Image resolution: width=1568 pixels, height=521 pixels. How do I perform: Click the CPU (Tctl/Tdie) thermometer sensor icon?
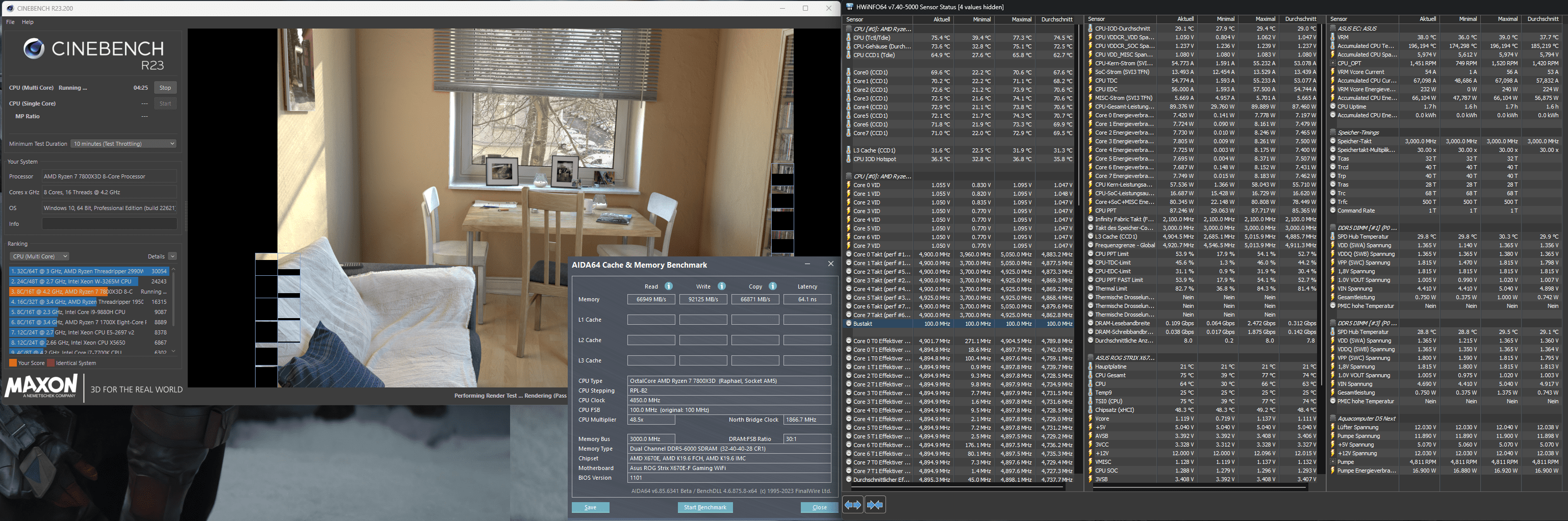(x=848, y=38)
